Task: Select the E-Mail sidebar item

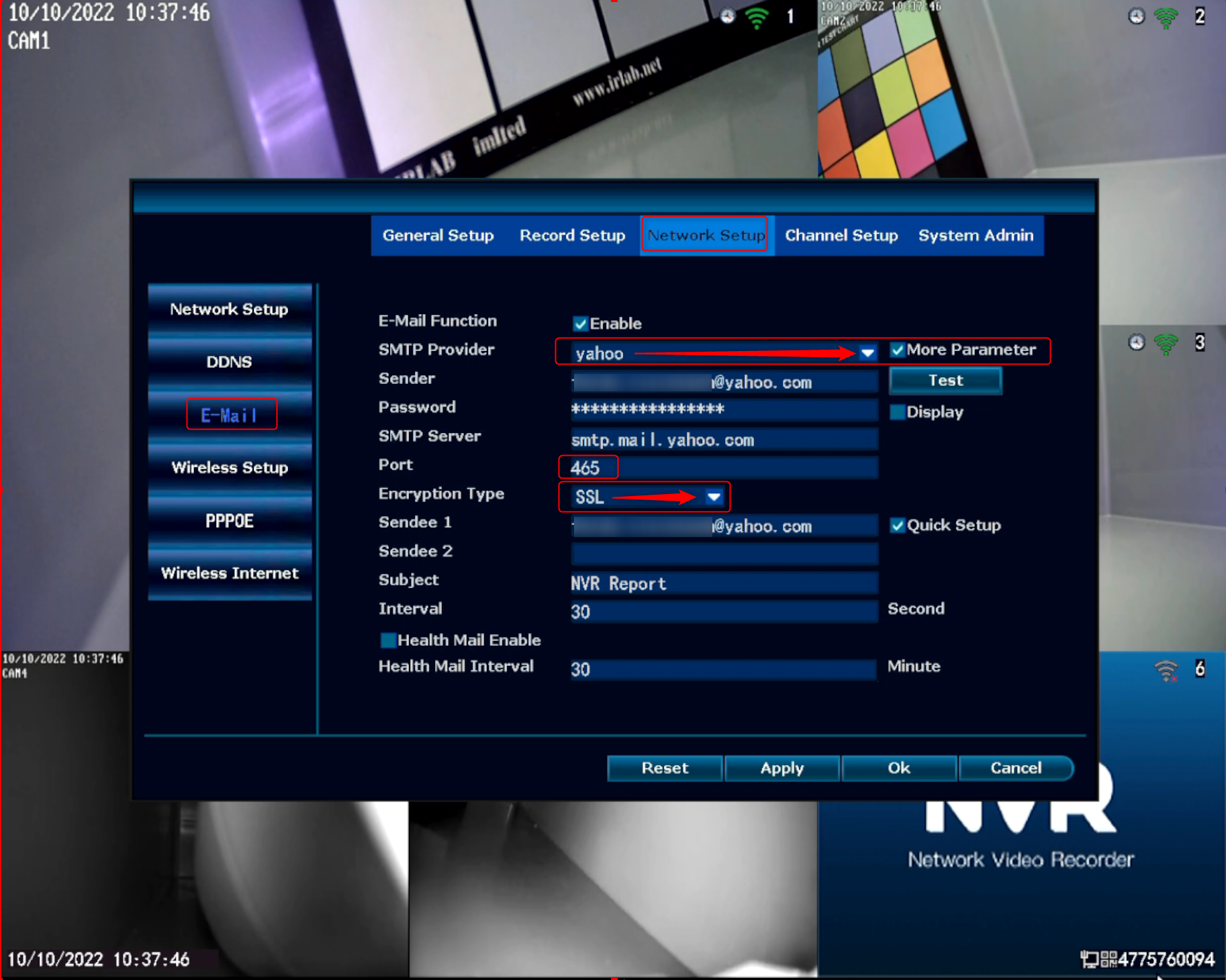Action: point(231,414)
